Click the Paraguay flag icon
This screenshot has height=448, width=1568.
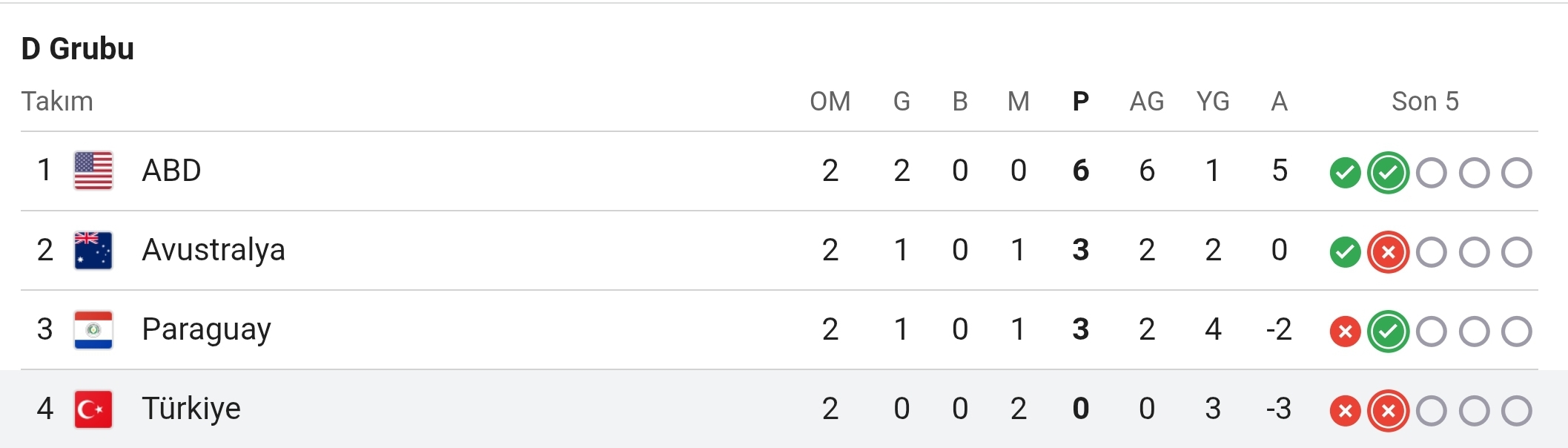click(93, 329)
